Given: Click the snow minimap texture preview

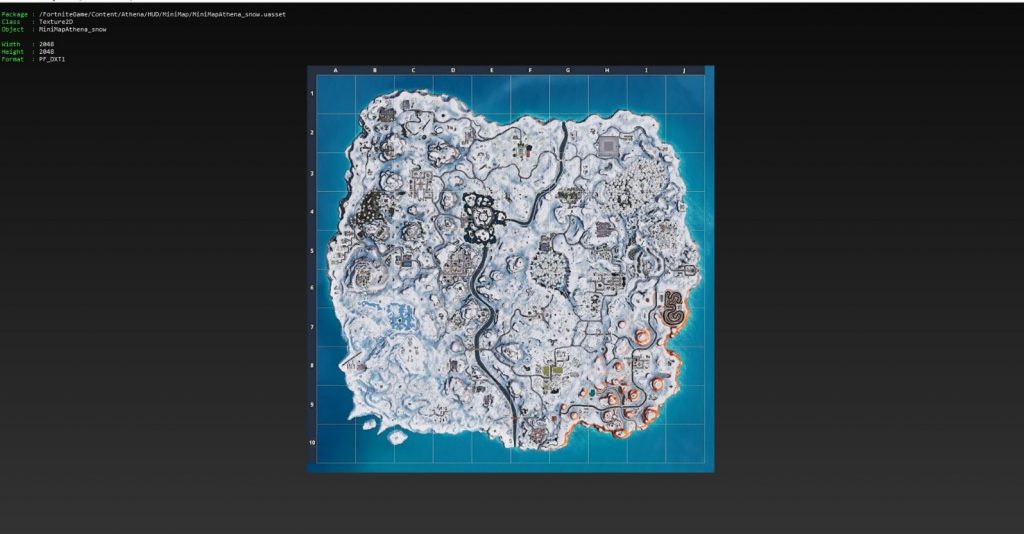Looking at the screenshot, I should (511, 268).
